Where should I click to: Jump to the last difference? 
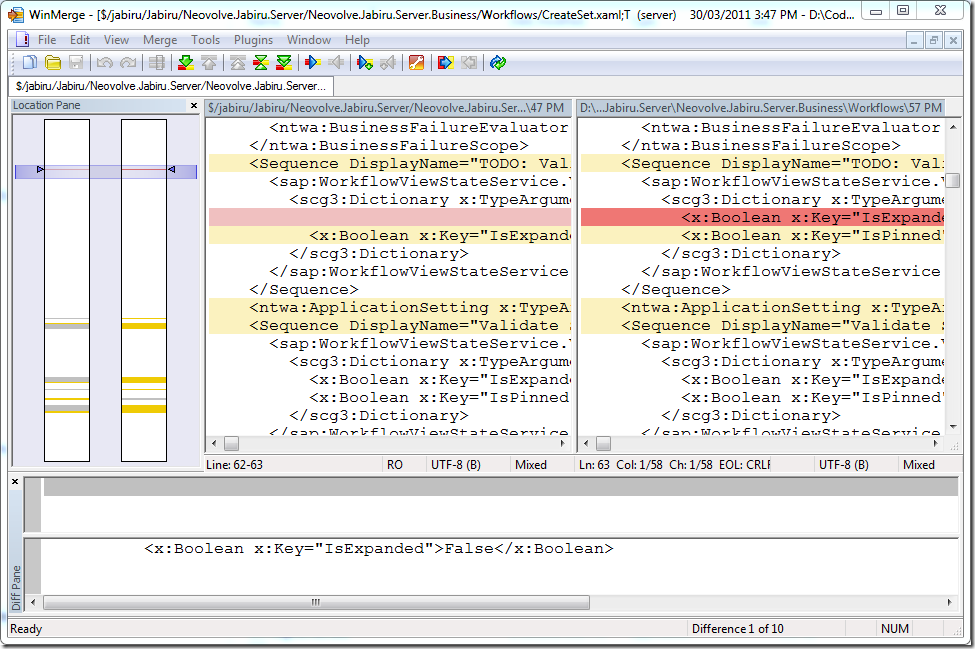[x=284, y=63]
